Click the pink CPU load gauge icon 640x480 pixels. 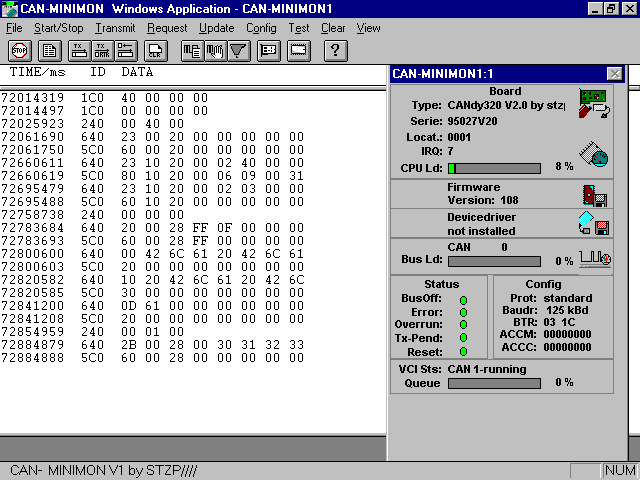pos(594,154)
